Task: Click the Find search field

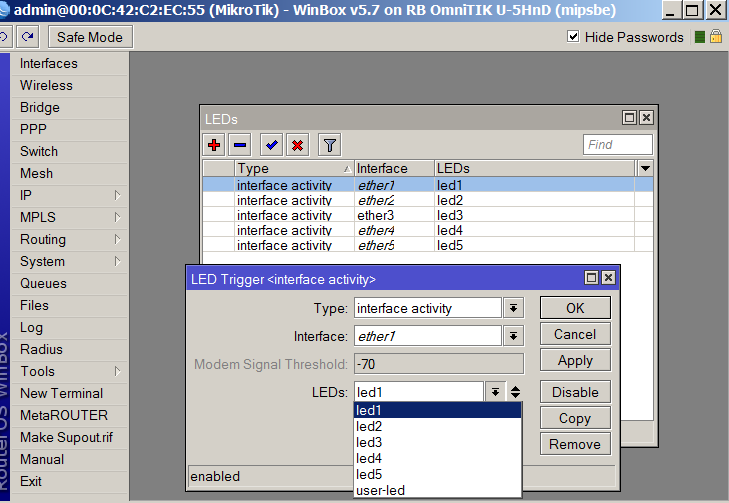Action: pyautogui.click(x=617, y=145)
